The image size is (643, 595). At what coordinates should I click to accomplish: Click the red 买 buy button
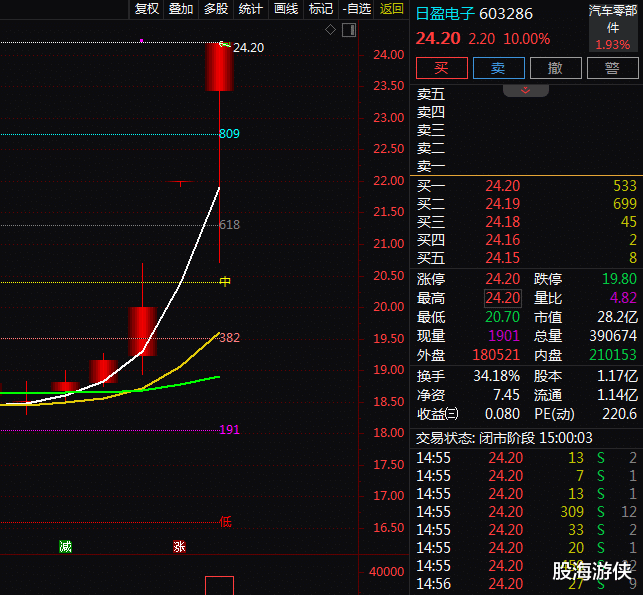(x=442, y=68)
